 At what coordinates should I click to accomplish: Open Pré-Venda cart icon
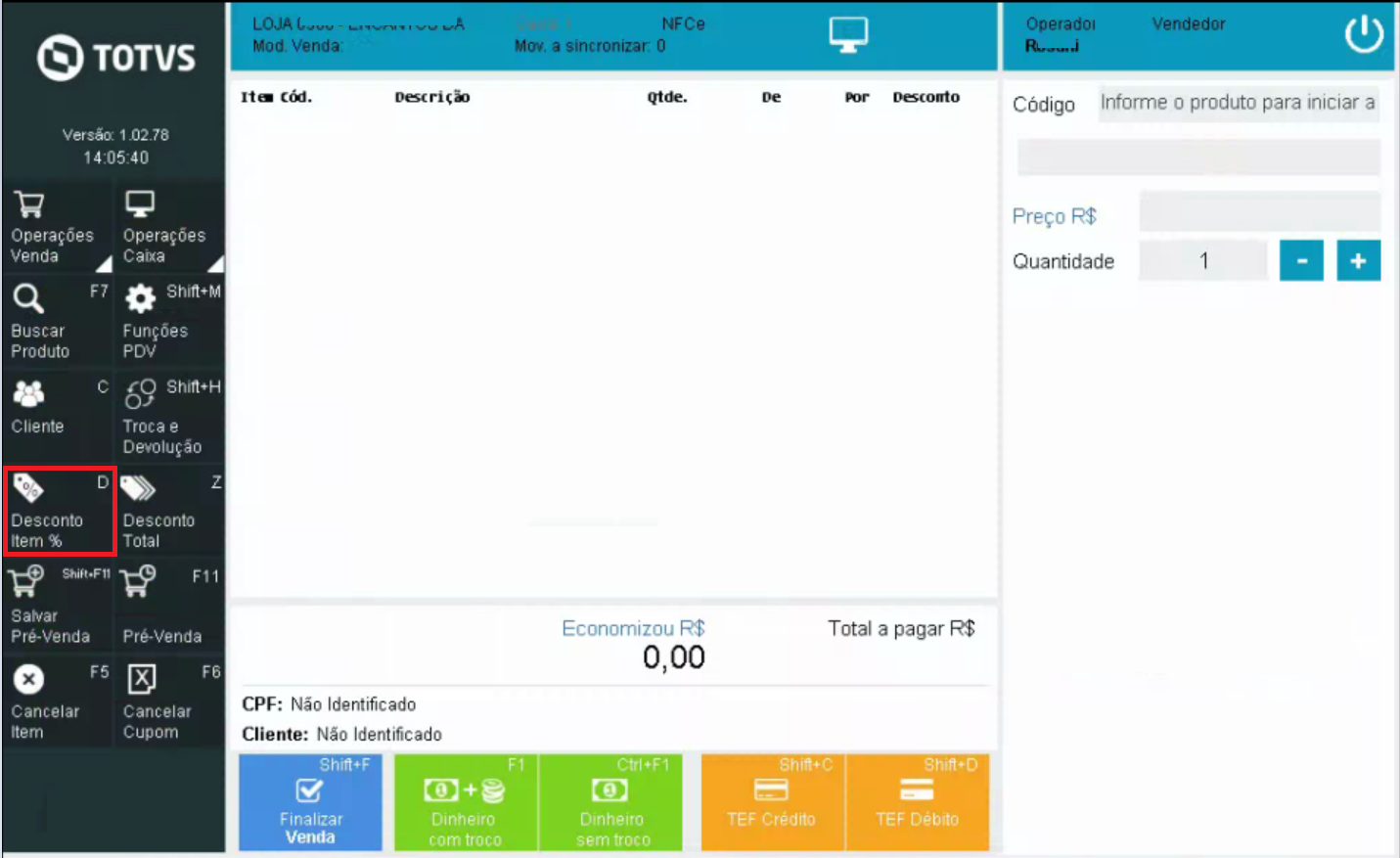[x=138, y=581]
